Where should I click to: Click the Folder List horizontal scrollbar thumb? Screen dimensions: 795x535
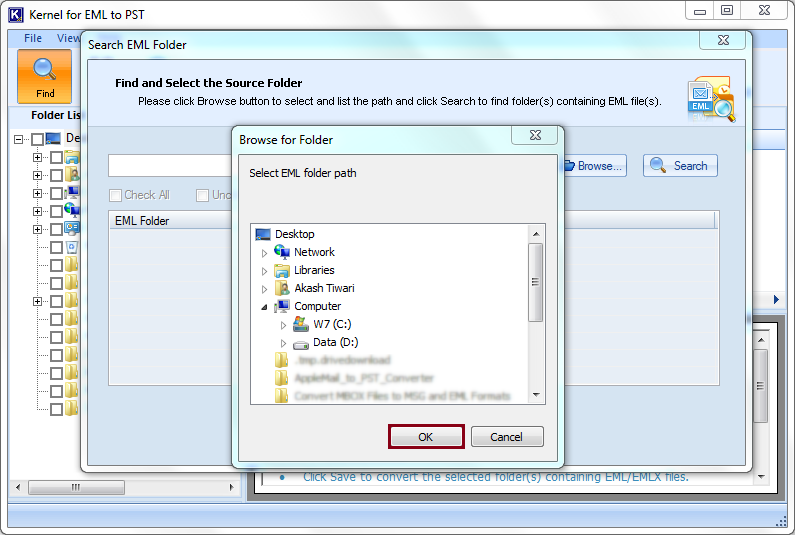click(76, 487)
